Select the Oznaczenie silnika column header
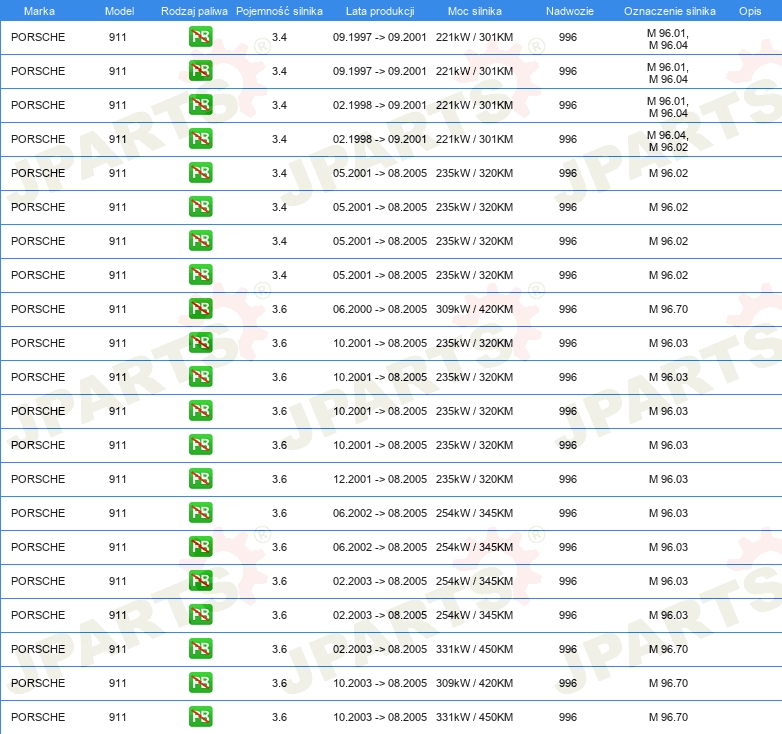The image size is (782, 734). coord(669,11)
